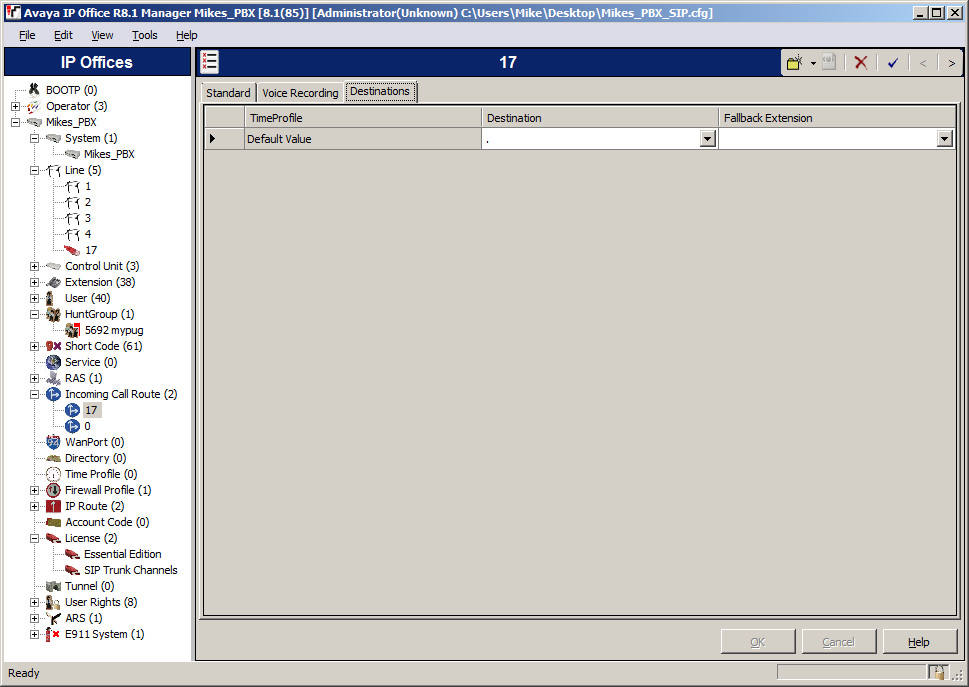Select the Destinations tab
This screenshot has width=969, height=687.
tap(380, 91)
